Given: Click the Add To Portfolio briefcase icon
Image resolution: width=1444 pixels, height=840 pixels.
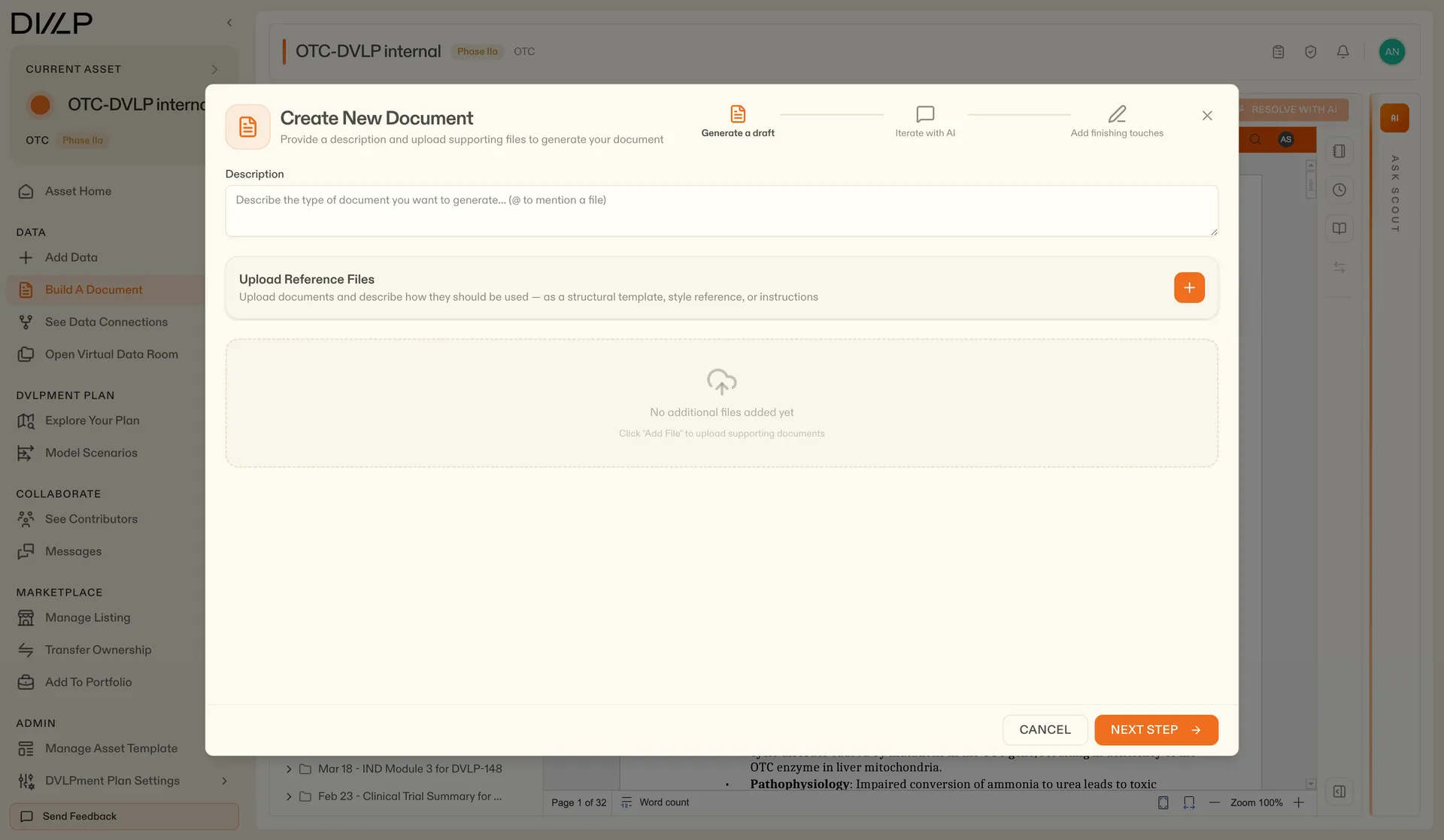Looking at the screenshot, I should (26, 682).
